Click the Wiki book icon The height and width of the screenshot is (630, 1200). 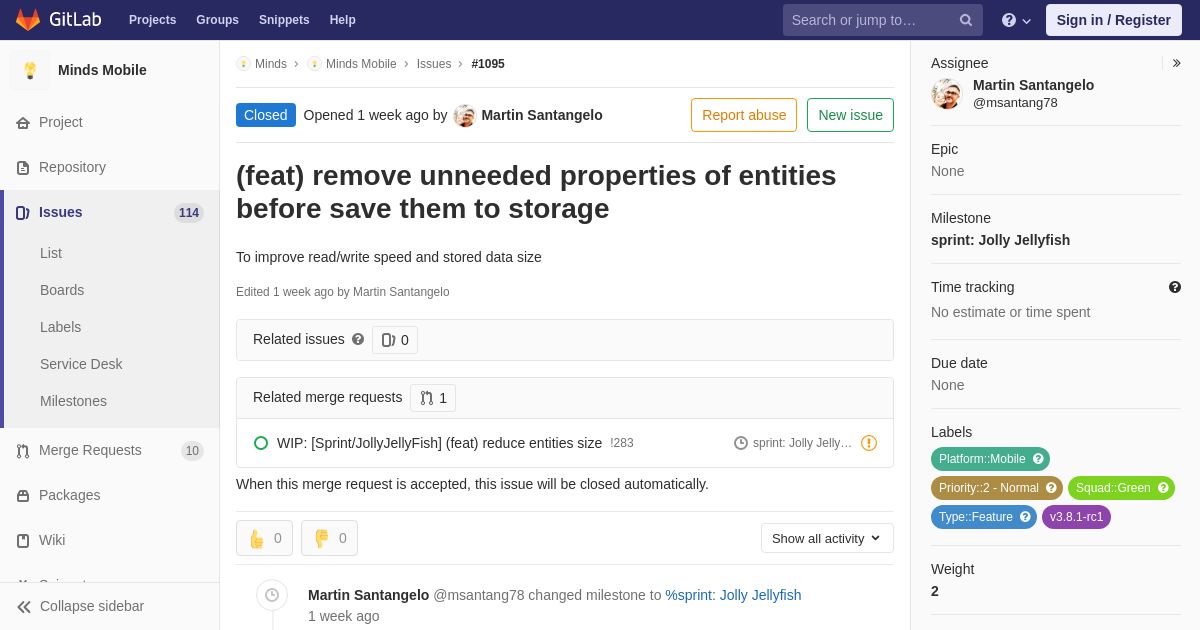(x=23, y=541)
